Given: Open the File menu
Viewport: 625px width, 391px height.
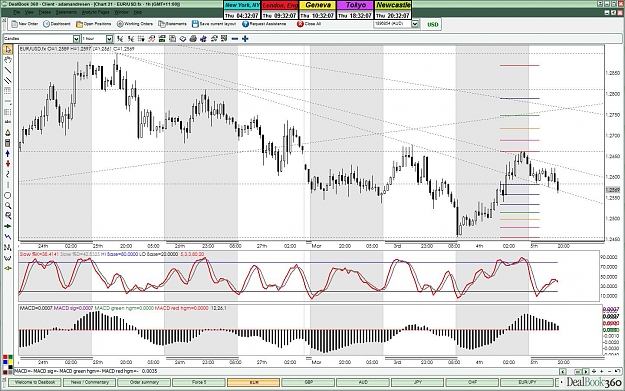Looking at the screenshot, I should (17, 12).
